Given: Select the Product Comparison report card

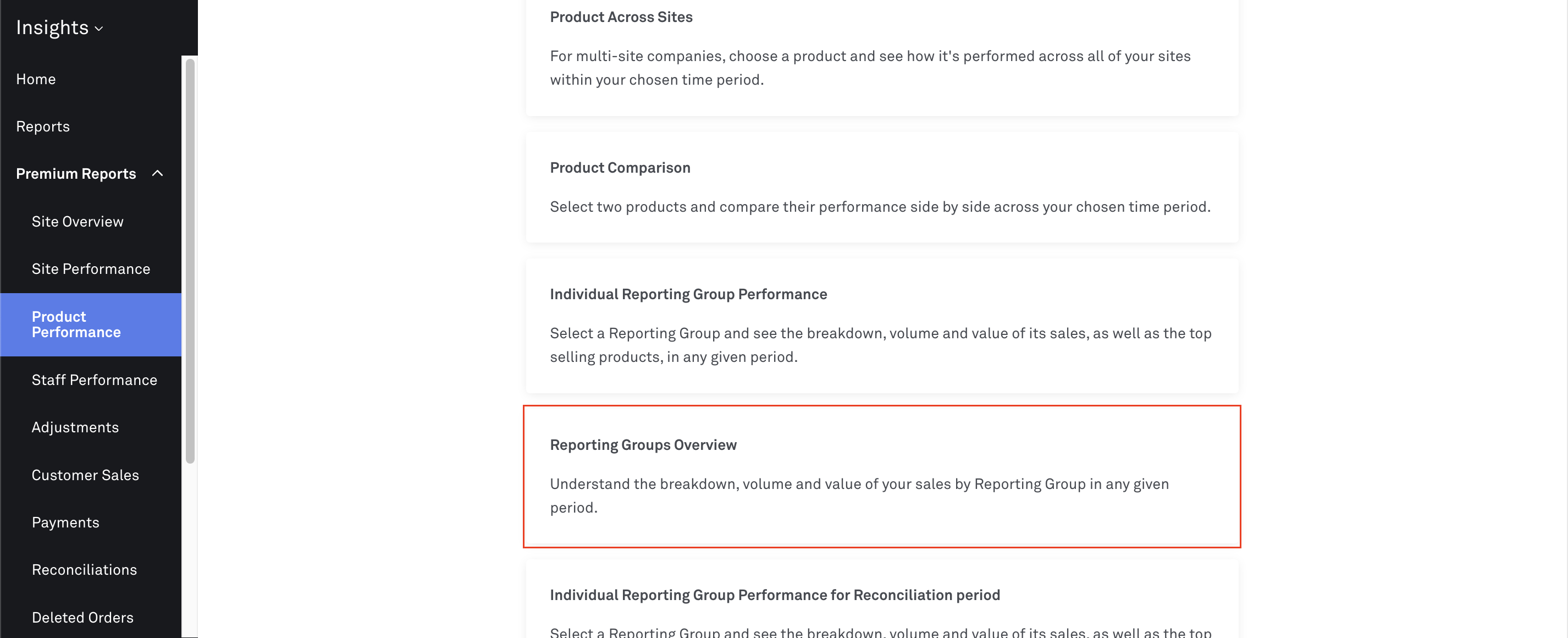Looking at the screenshot, I should pyautogui.click(x=881, y=188).
